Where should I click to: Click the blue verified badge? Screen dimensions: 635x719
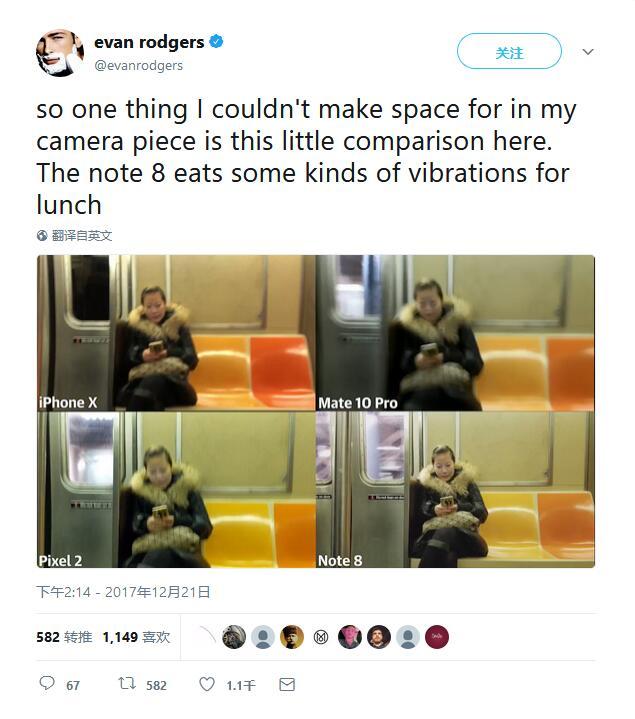coord(216,42)
